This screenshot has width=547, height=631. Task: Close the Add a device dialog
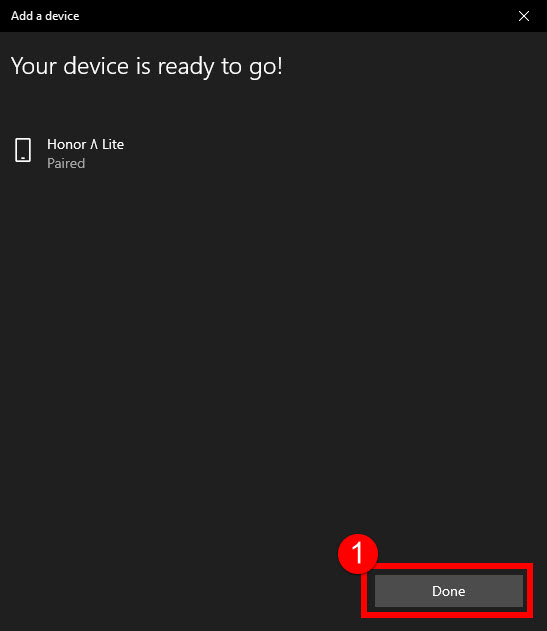[x=524, y=16]
